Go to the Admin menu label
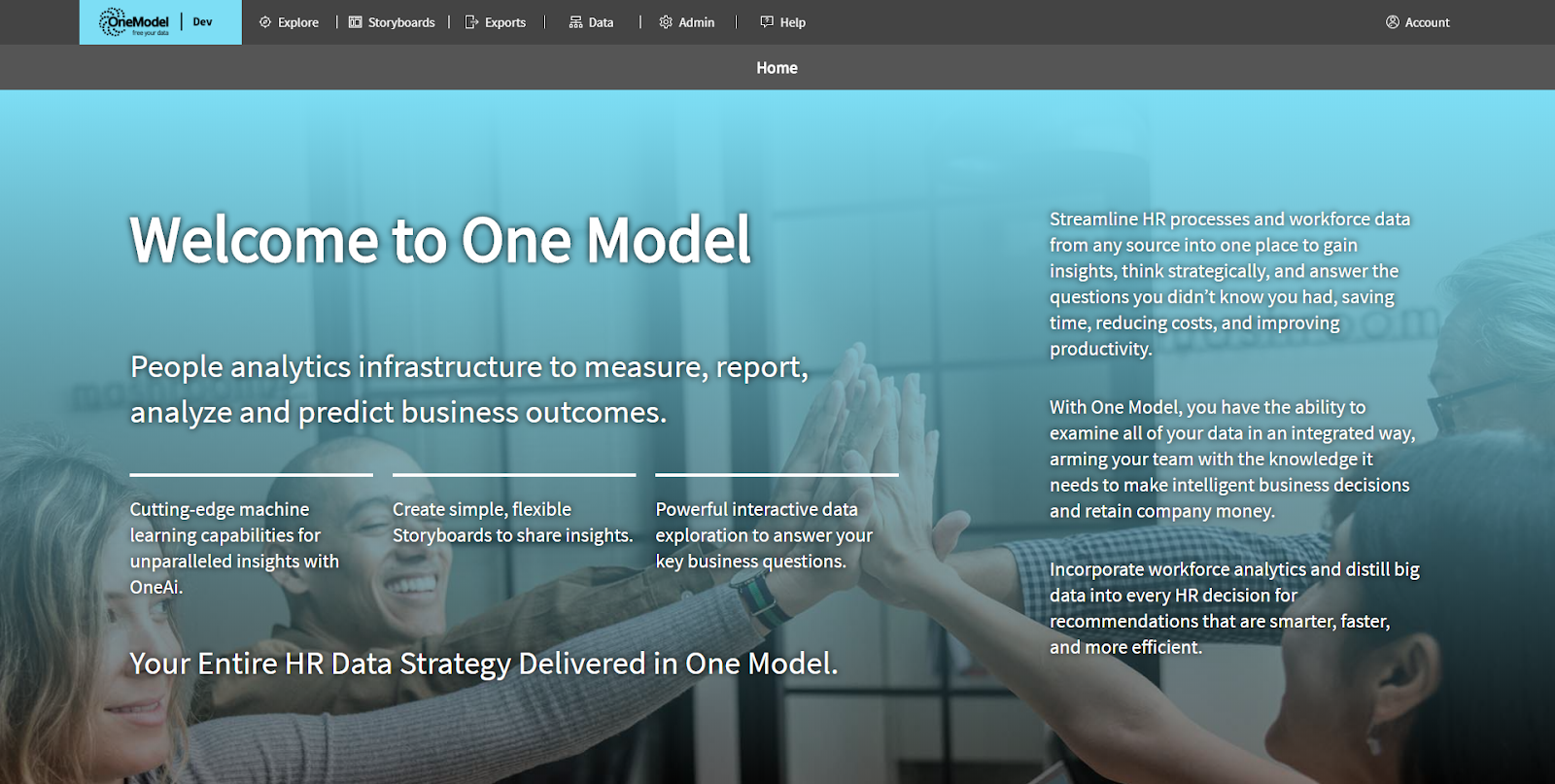 697,22
